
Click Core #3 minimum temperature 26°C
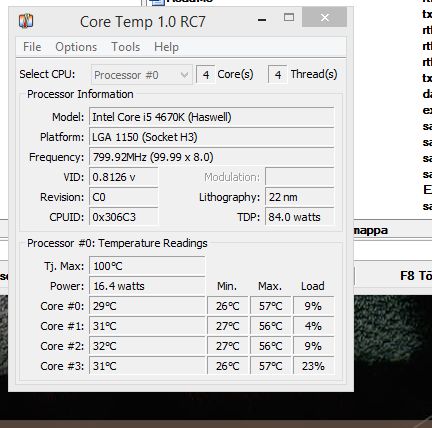click(x=228, y=366)
